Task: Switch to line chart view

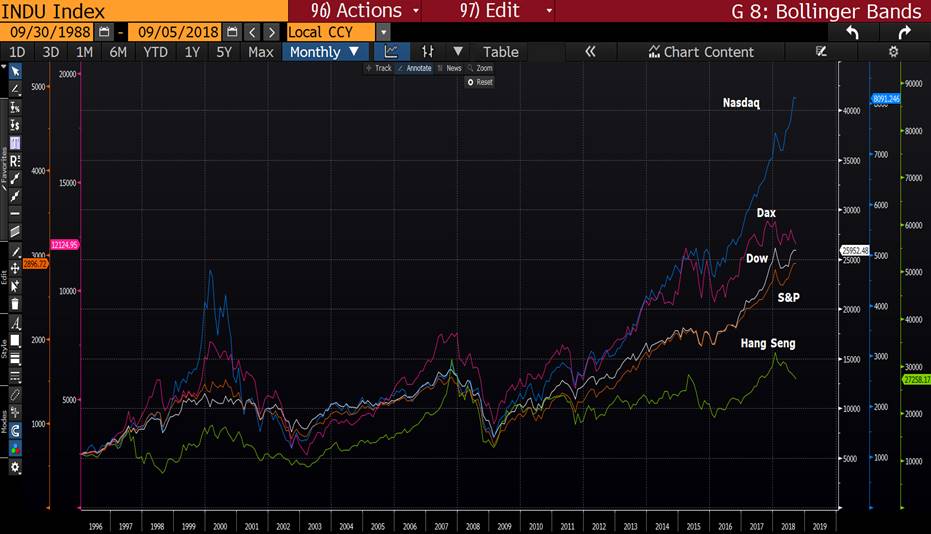Action: point(391,52)
